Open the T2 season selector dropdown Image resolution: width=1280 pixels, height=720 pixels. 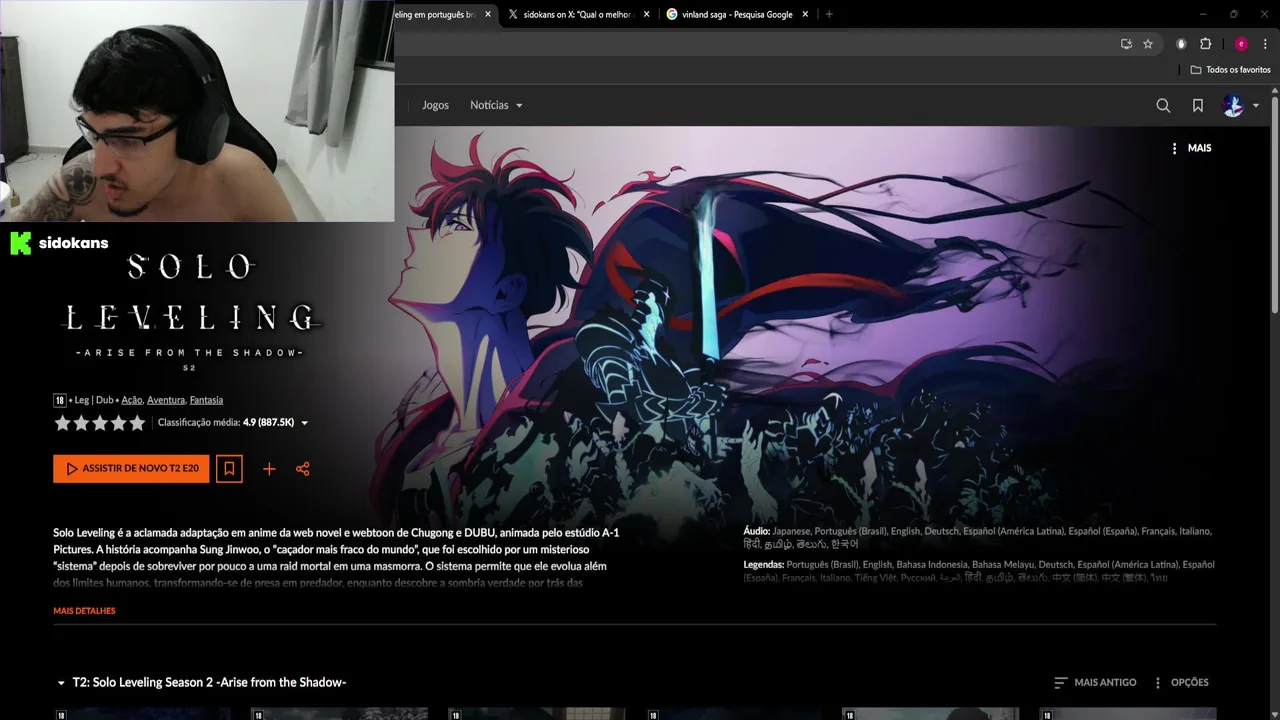tap(202, 682)
